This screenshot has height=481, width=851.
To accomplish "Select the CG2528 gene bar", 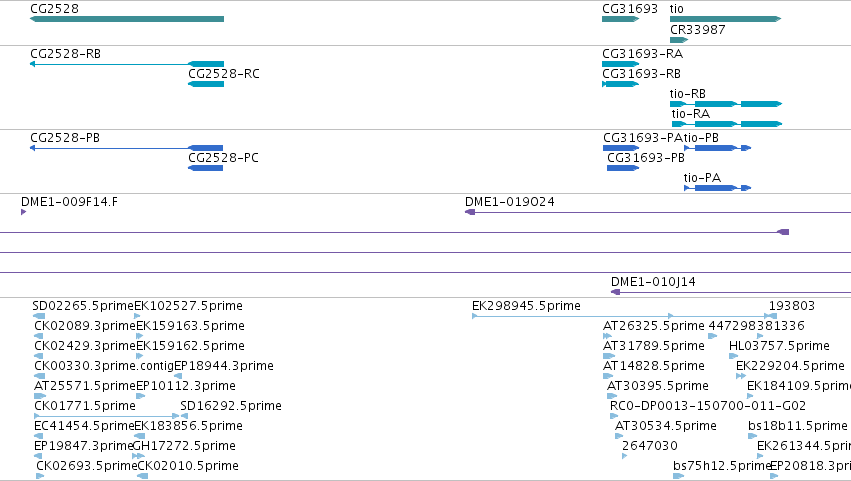I will point(127,19).
